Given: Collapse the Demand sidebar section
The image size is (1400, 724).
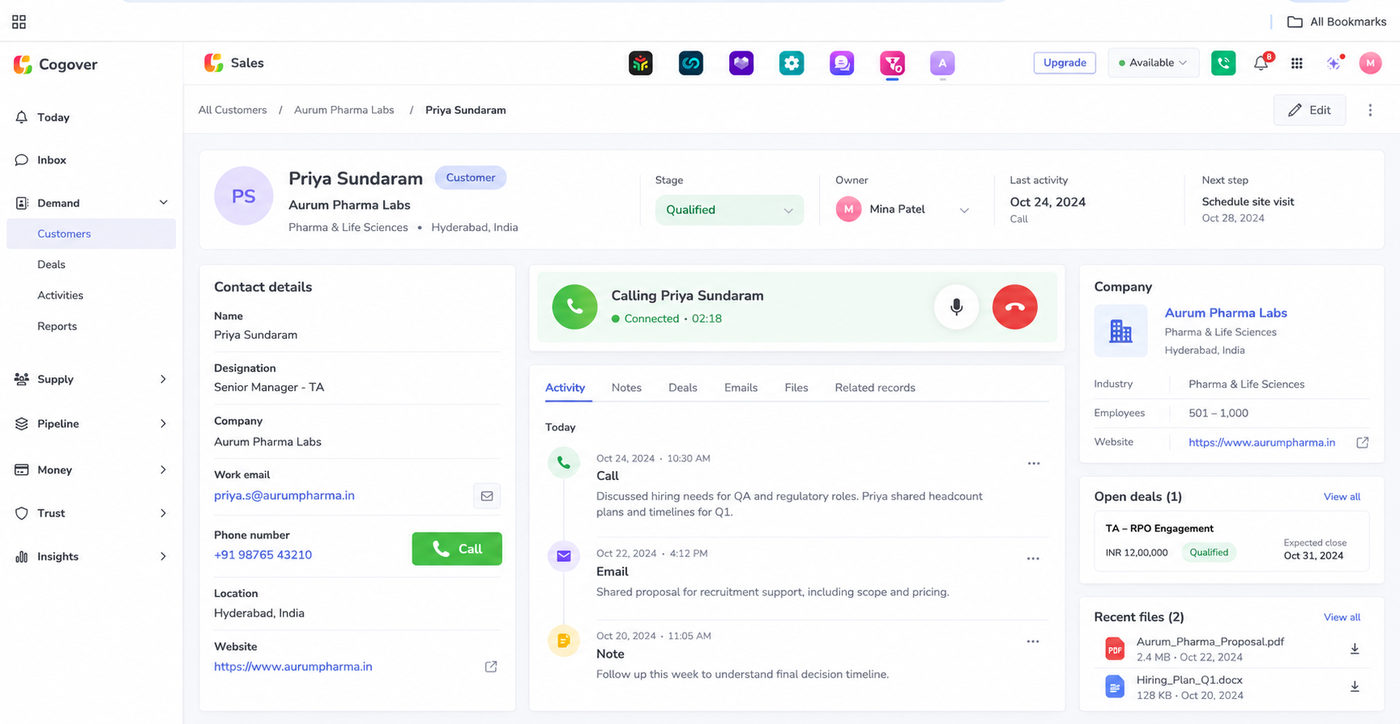Looking at the screenshot, I should tap(164, 203).
